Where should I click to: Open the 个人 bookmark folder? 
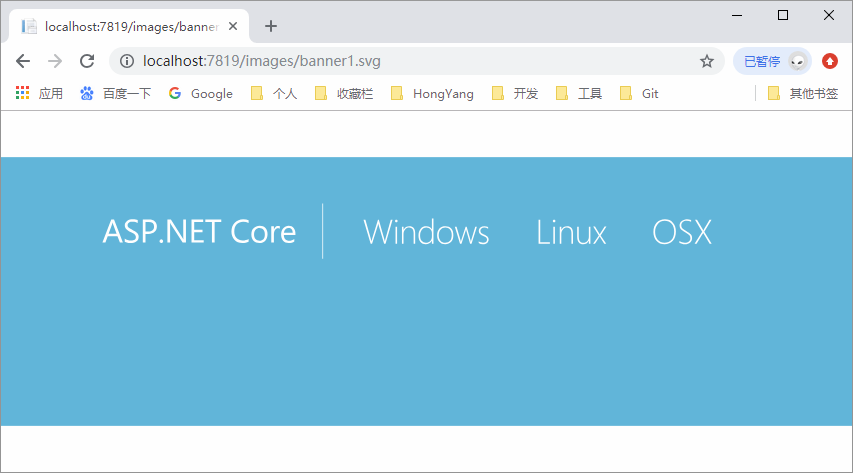click(x=274, y=94)
